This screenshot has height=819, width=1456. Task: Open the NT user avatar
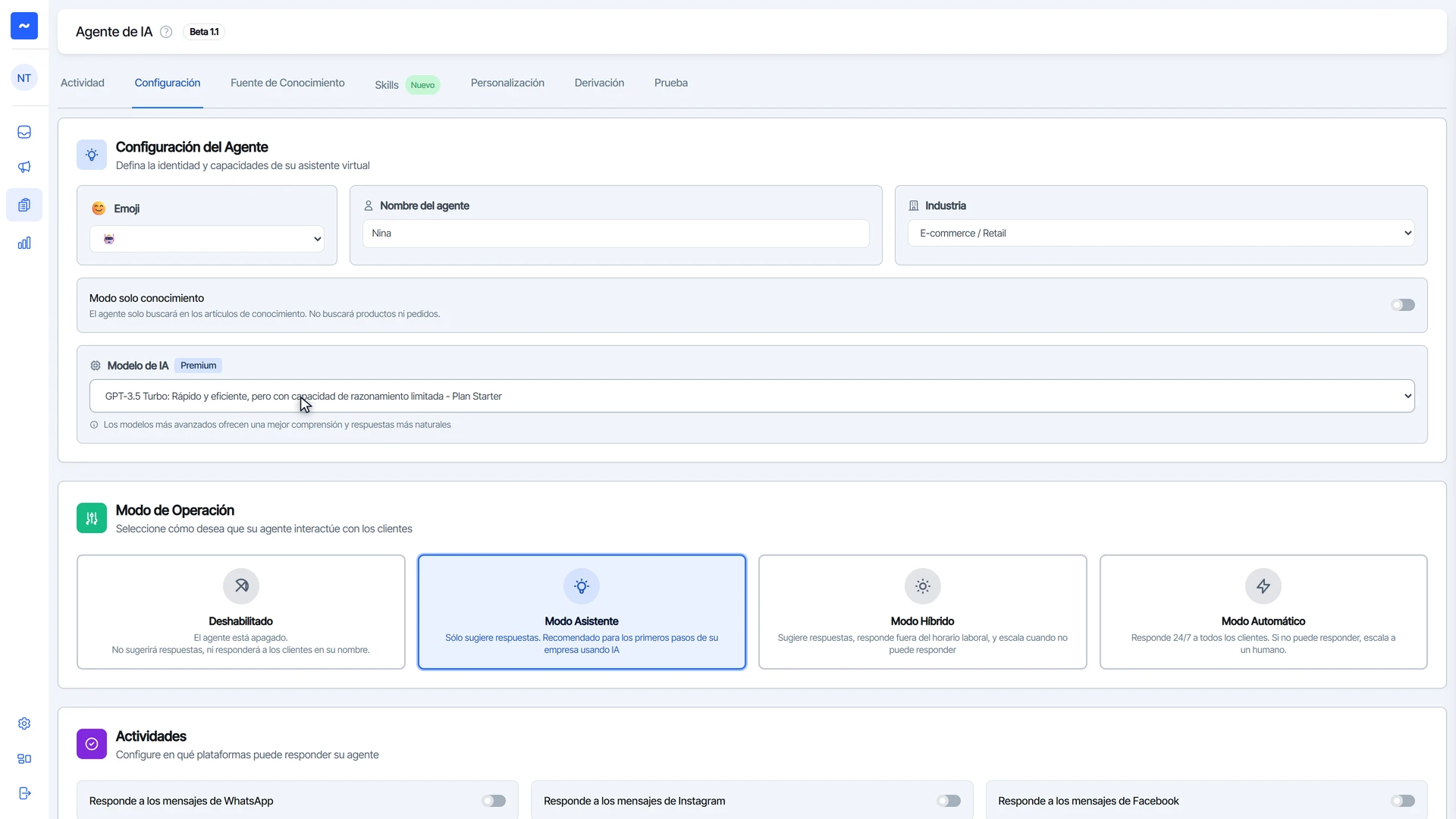24,78
